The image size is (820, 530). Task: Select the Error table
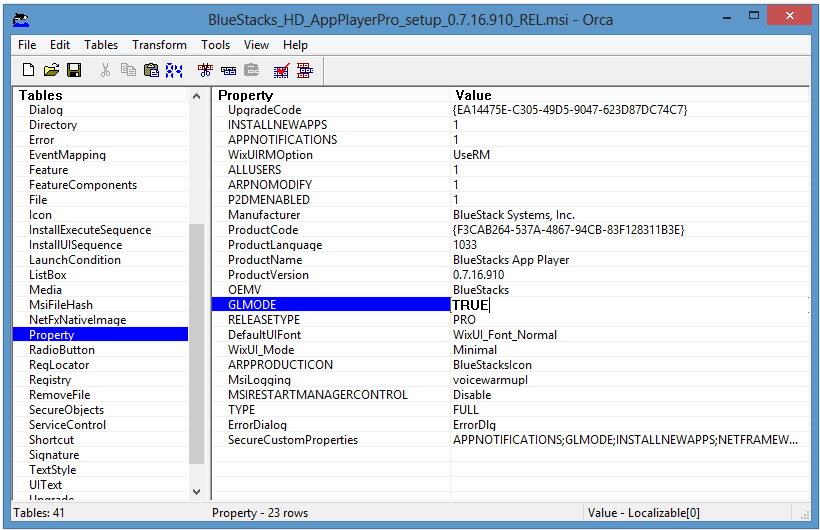click(41, 140)
